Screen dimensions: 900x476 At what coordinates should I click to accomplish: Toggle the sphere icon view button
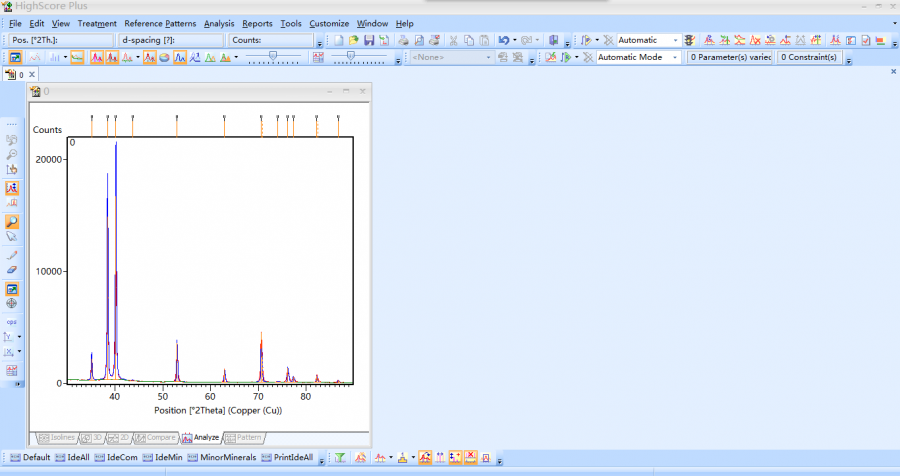point(164,57)
